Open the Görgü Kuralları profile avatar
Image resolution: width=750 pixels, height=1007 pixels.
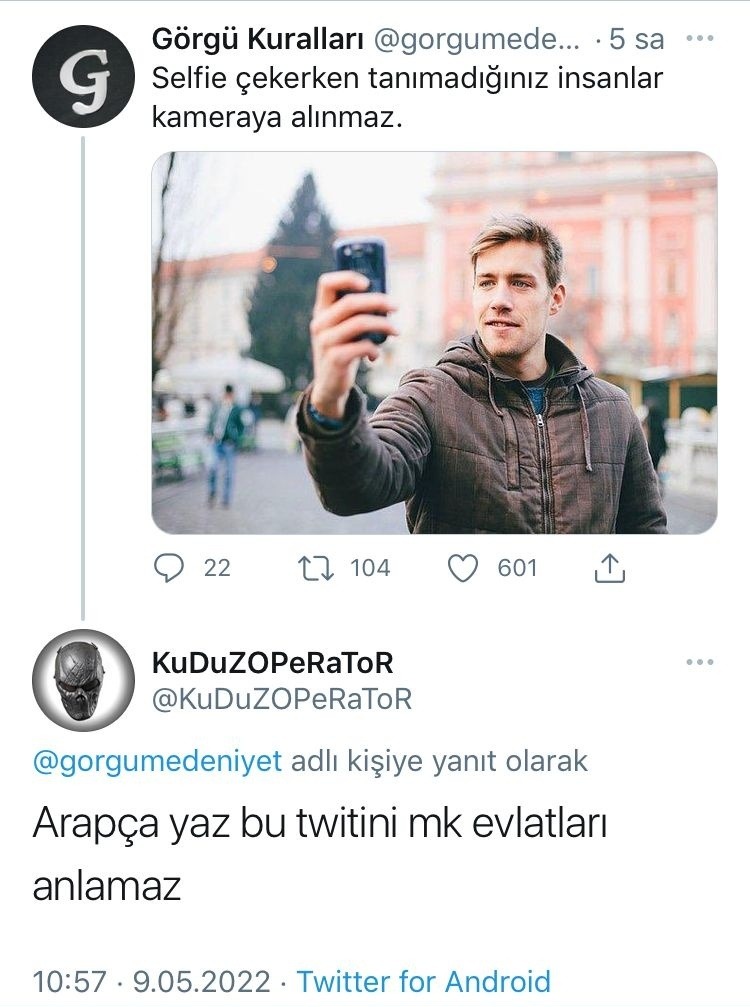click(x=83, y=77)
